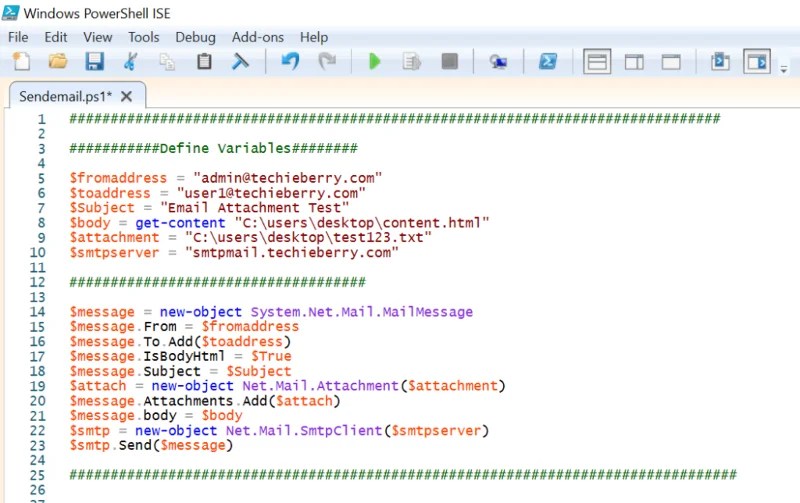Open the Add-ons menu
This screenshot has width=800, height=503.
tap(258, 37)
